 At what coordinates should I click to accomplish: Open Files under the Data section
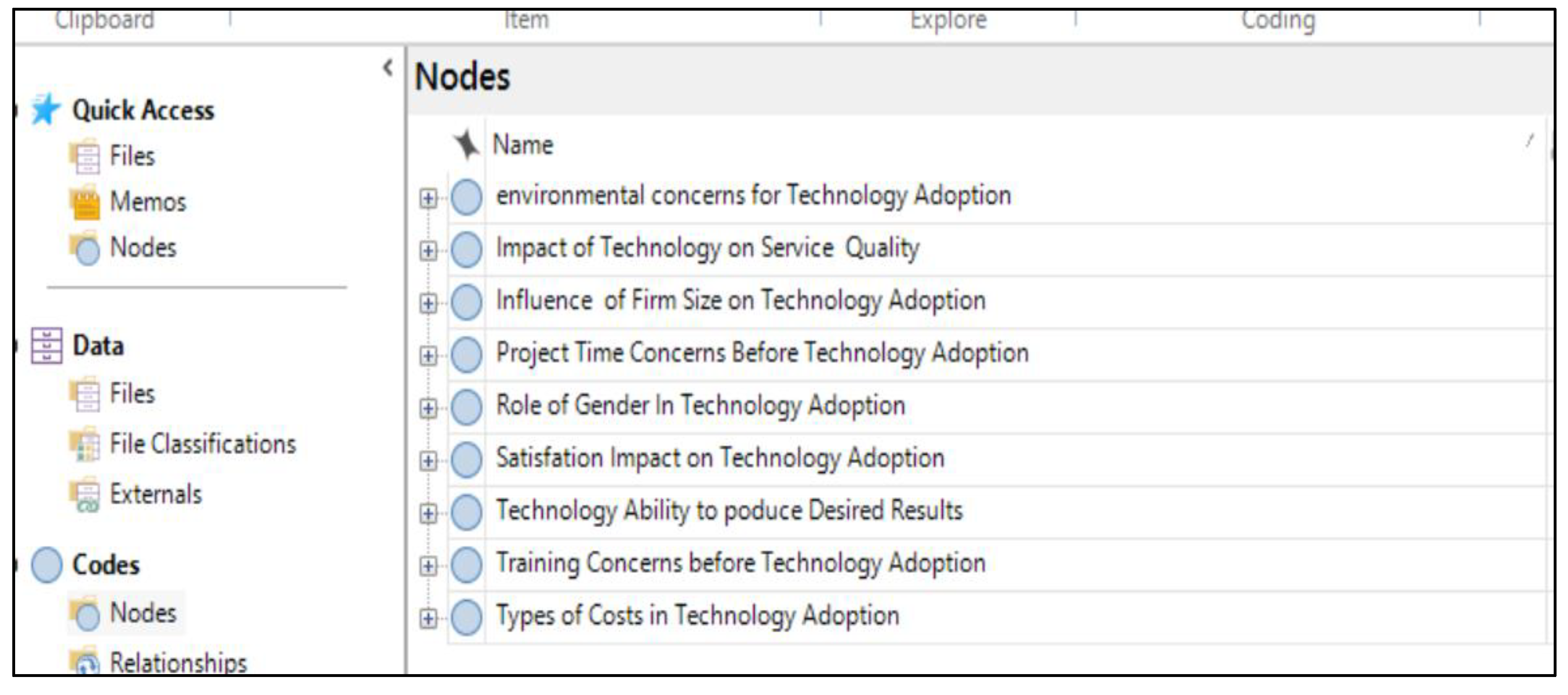pyautogui.click(x=132, y=393)
